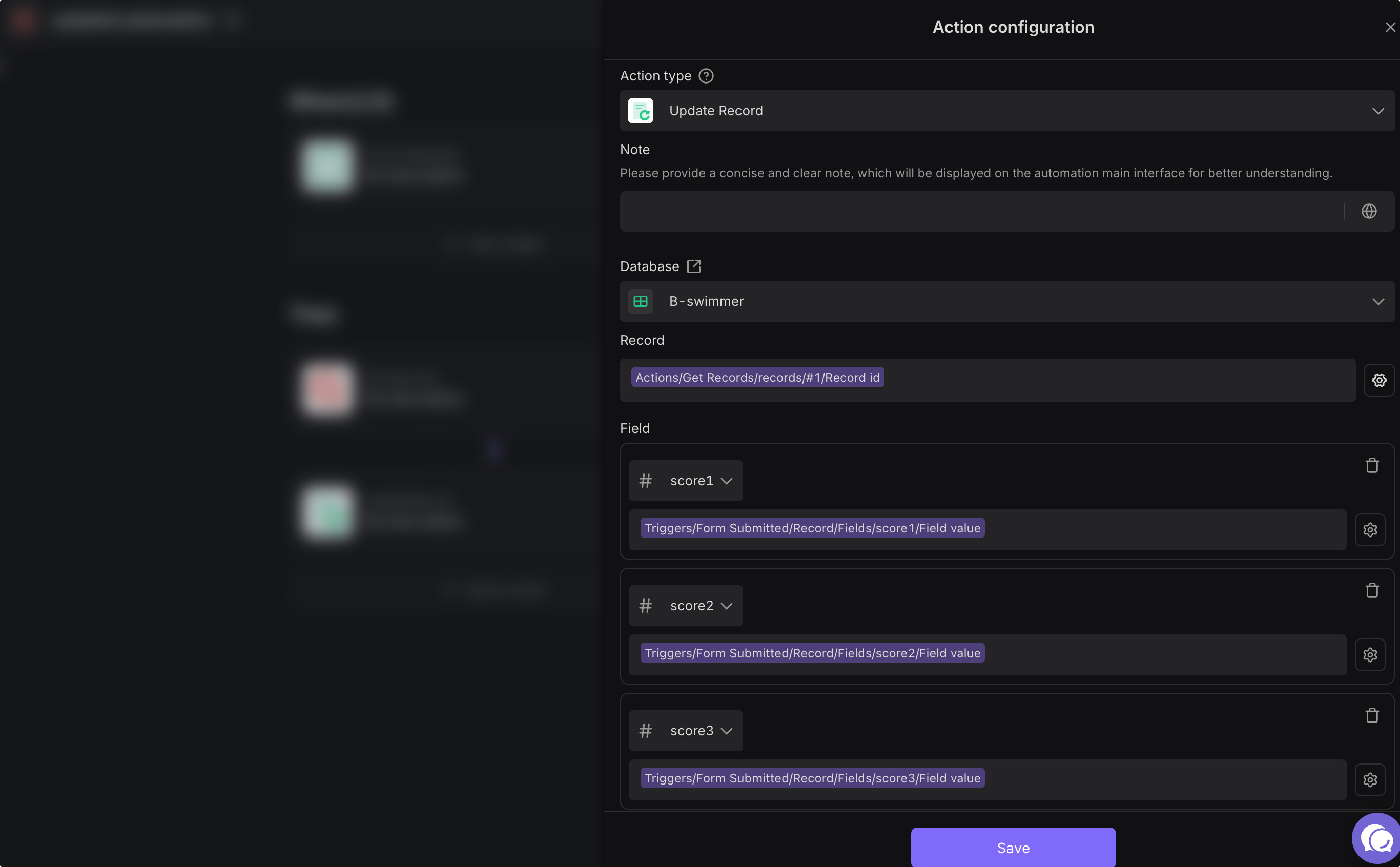Change the score1 field selector
1400x867 pixels.
(686, 481)
